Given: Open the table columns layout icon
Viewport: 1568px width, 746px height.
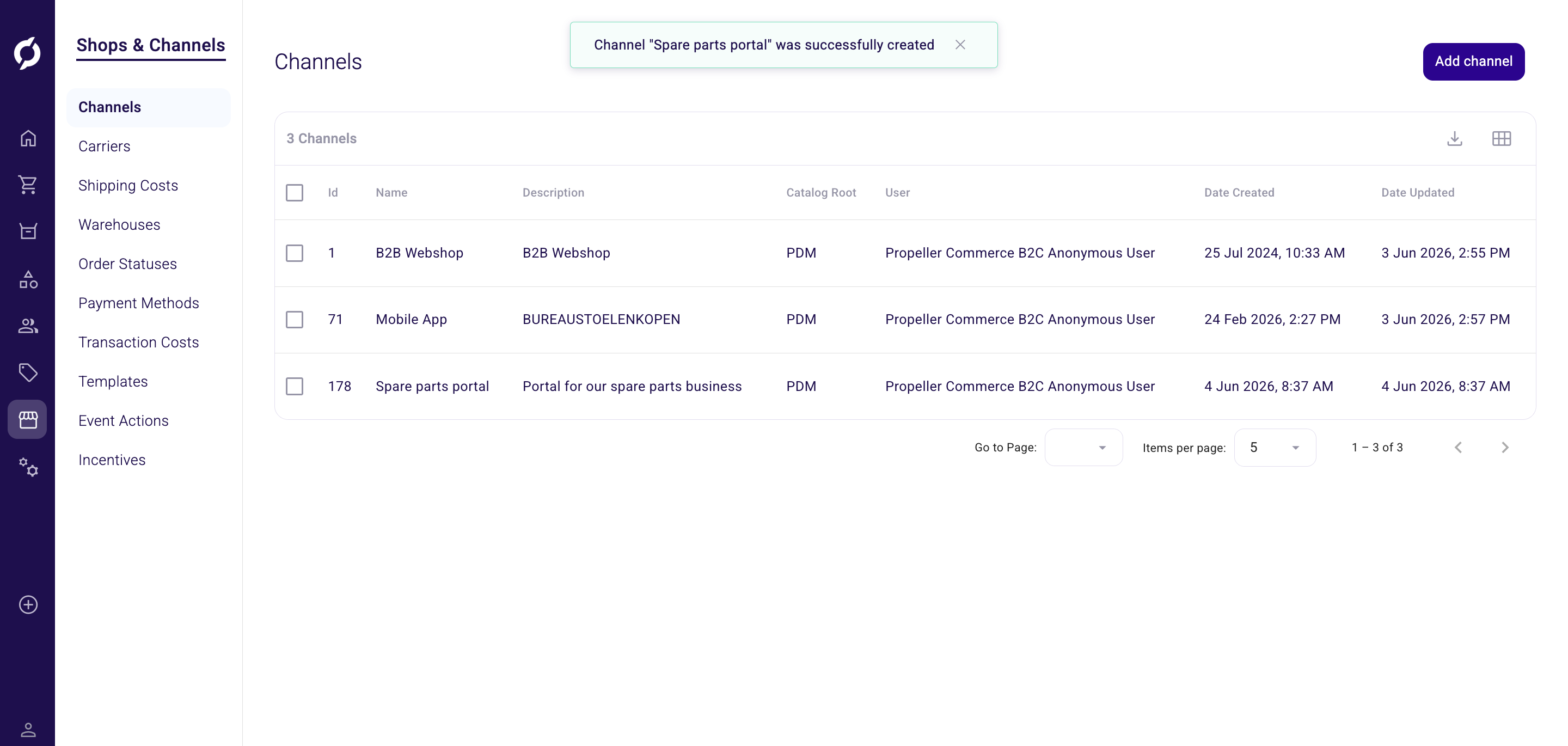Looking at the screenshot, I should (x=1501, y=138).
